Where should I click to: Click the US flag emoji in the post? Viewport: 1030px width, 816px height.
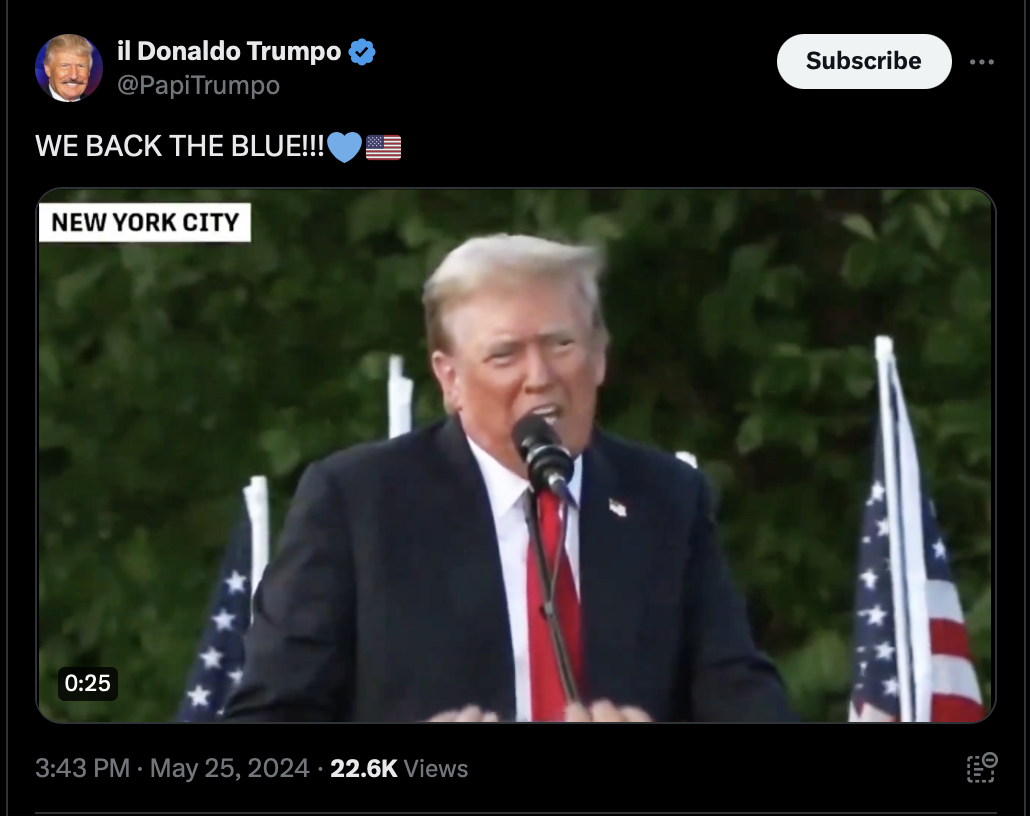coord(384,147)
